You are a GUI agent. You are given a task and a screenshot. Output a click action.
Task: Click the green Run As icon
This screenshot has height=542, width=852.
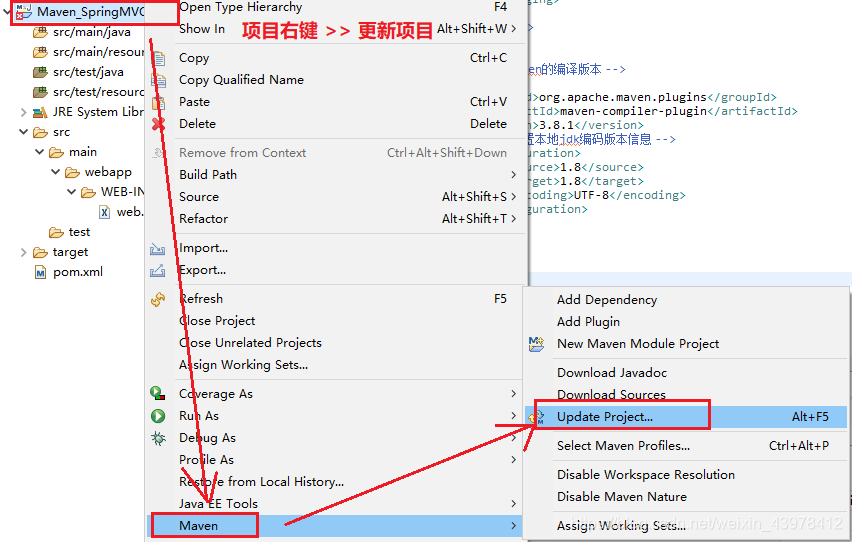tap(158, 416)
